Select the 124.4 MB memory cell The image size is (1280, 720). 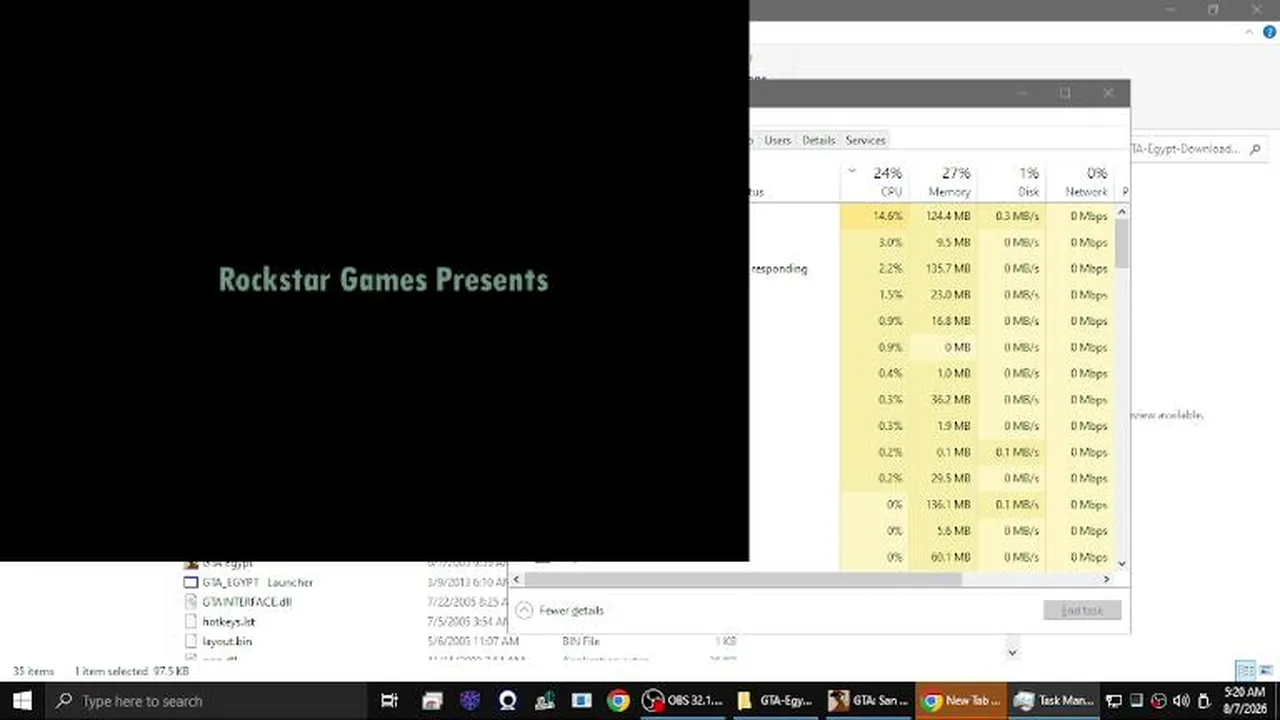point(943,216)
